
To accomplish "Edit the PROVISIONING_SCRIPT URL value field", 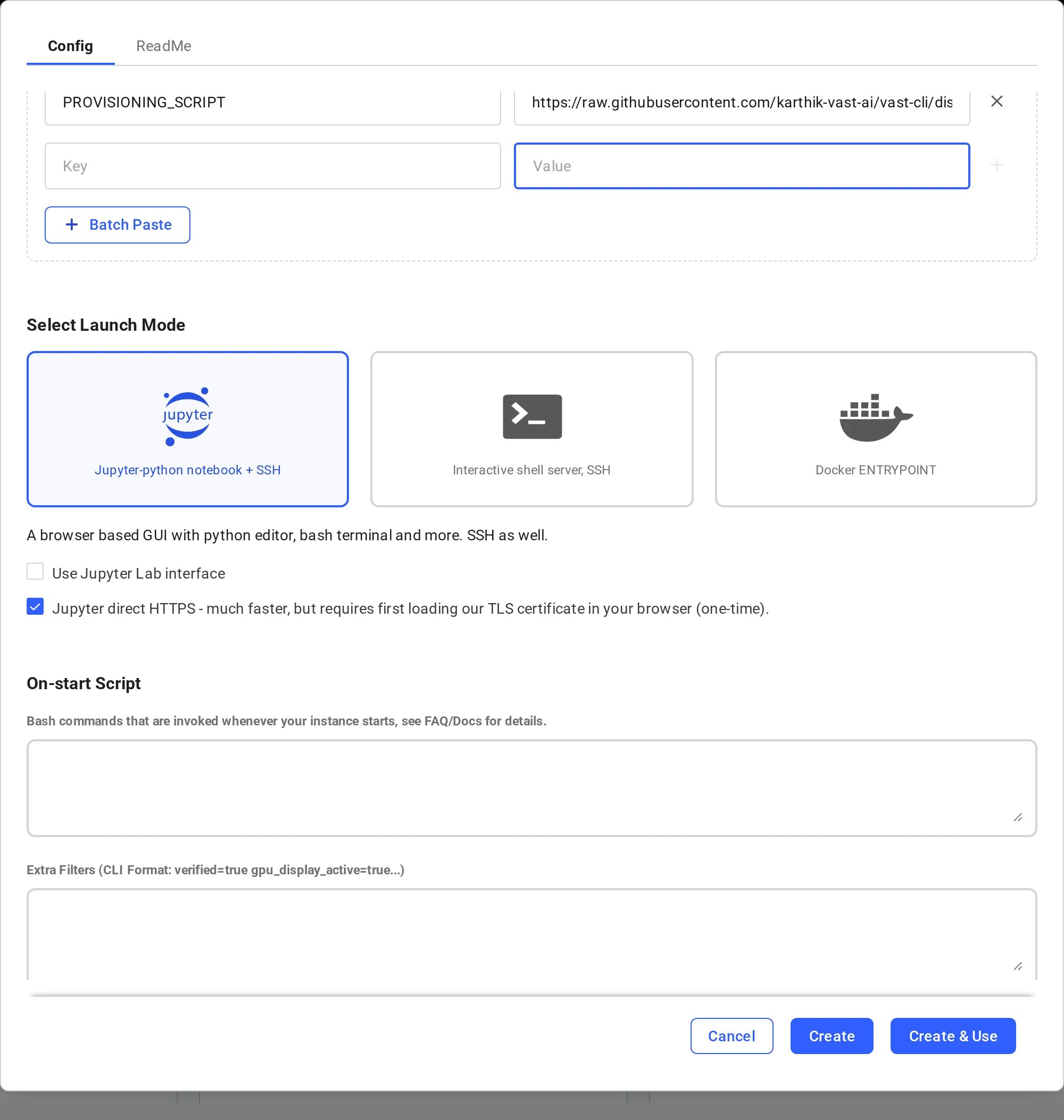I will coord(742,103).
